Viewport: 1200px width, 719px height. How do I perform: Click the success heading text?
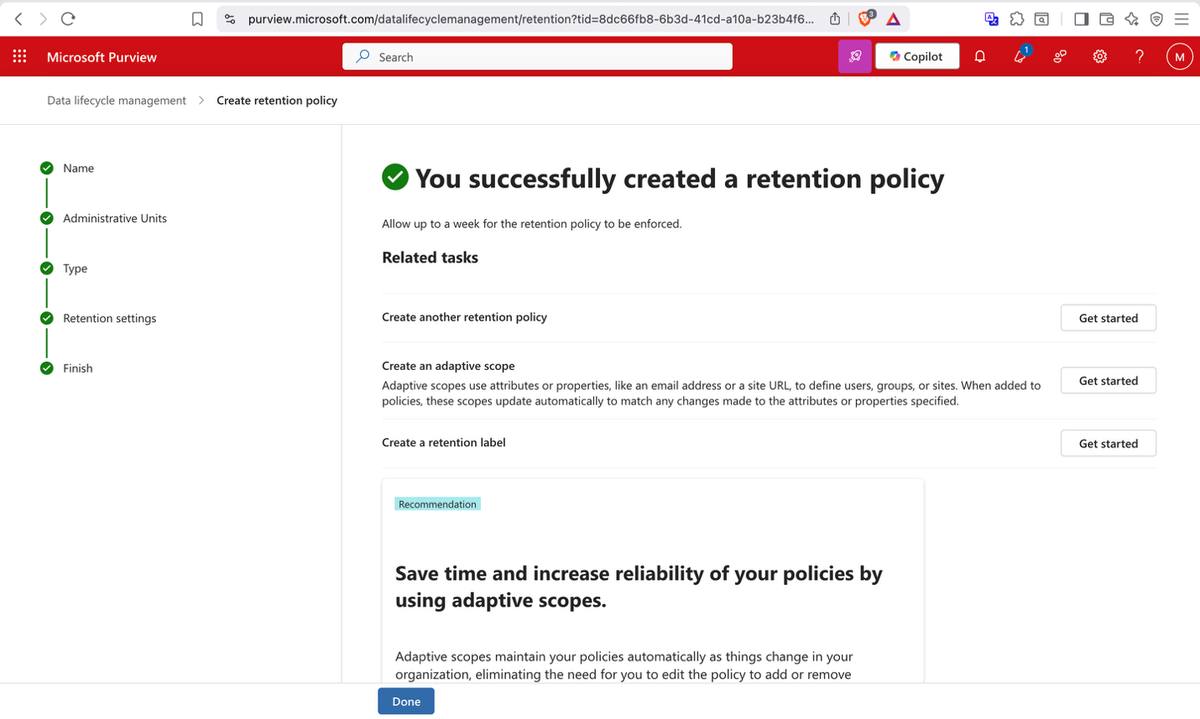click(x=679, y=178)
